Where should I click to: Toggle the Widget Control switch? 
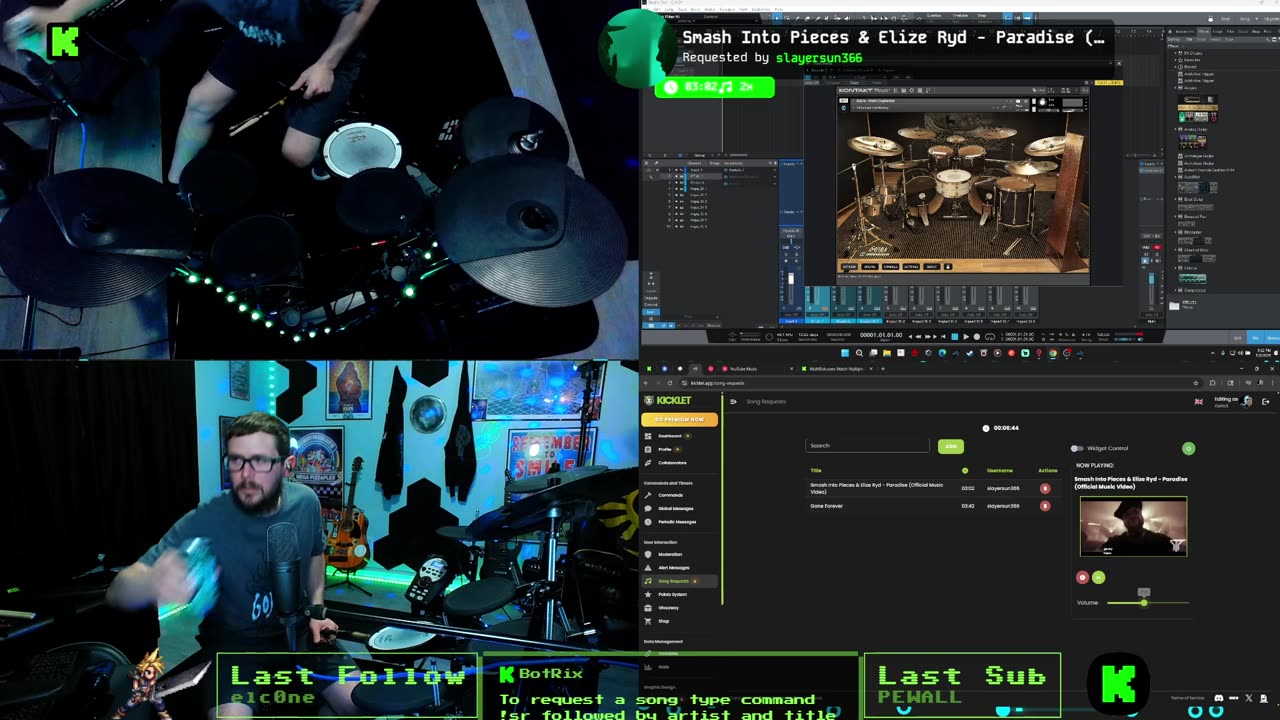click(x=1076, y=448)
